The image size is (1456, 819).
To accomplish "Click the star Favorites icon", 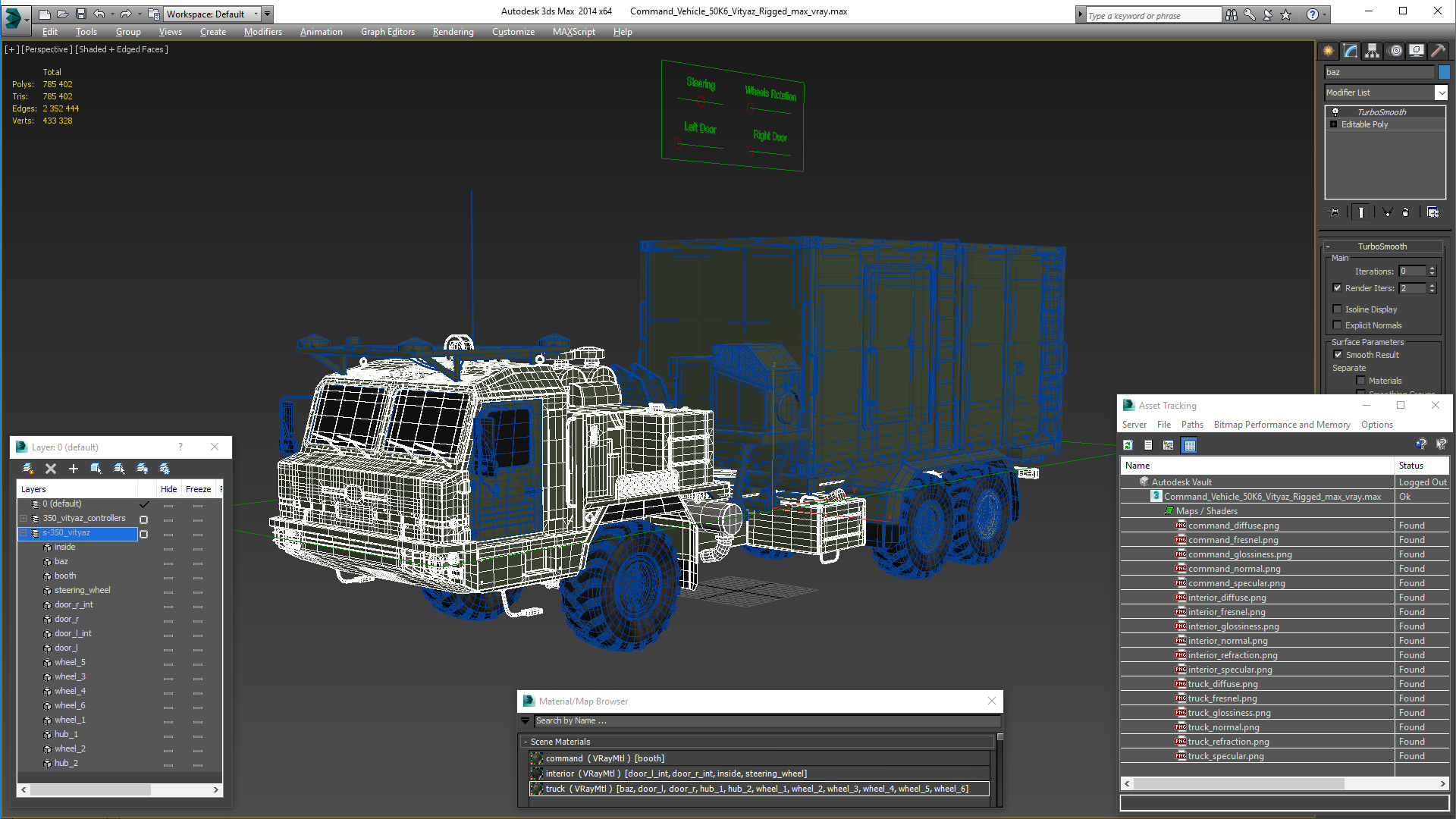I will [x=1286, y=14].
